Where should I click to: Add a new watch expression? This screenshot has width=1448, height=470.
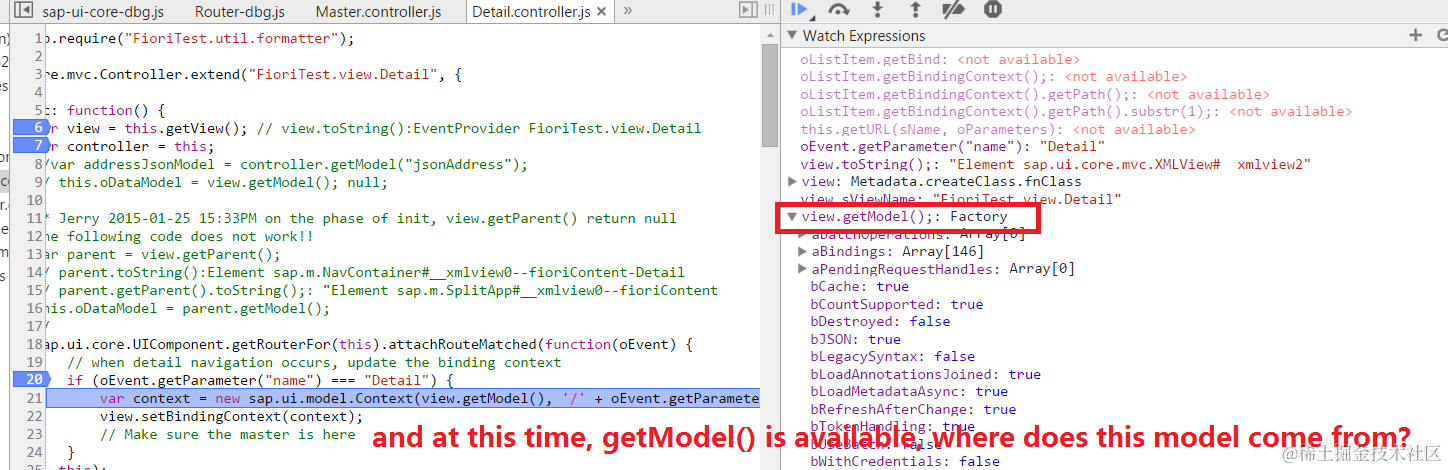[1415, 35]
